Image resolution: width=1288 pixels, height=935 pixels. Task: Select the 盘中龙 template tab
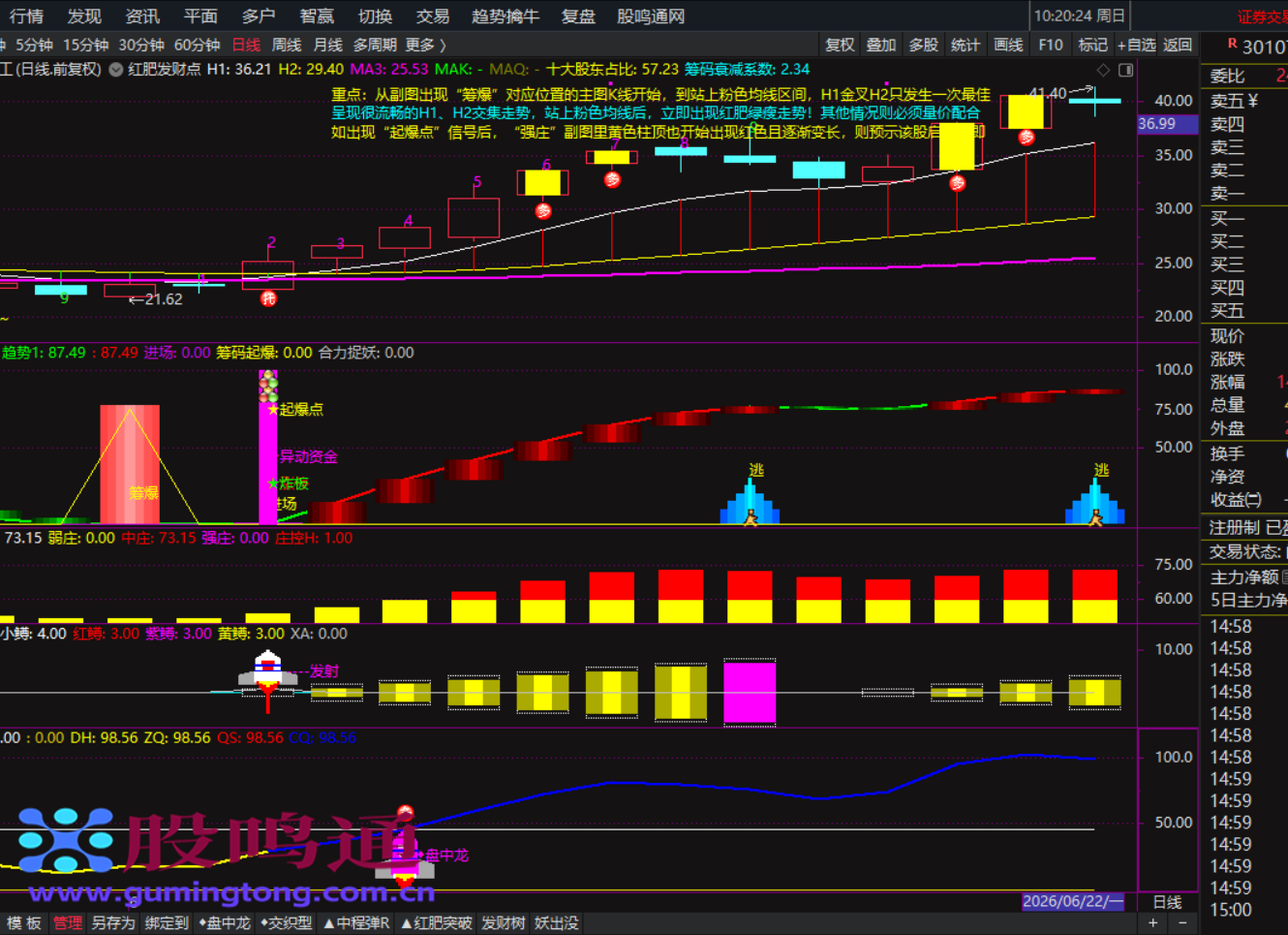point(225,923)
